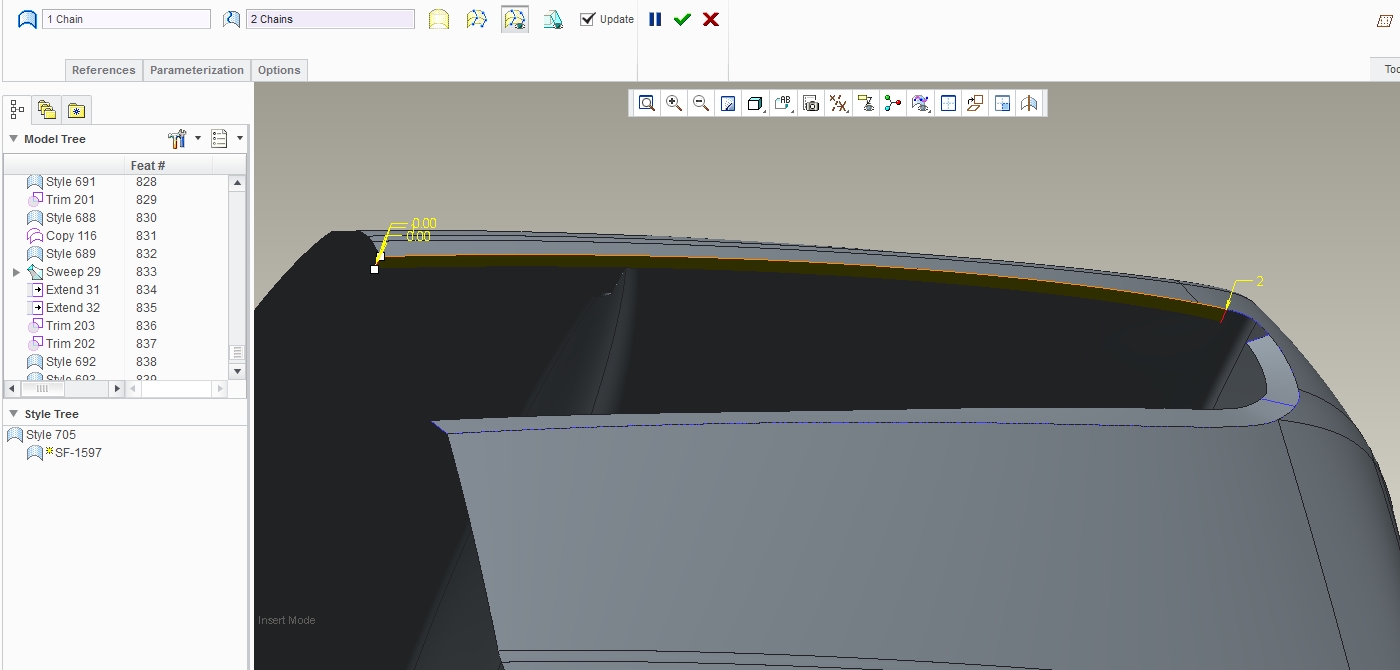Click the show all views icon
The image size is (1400, 670).
tap(1002, 103)
